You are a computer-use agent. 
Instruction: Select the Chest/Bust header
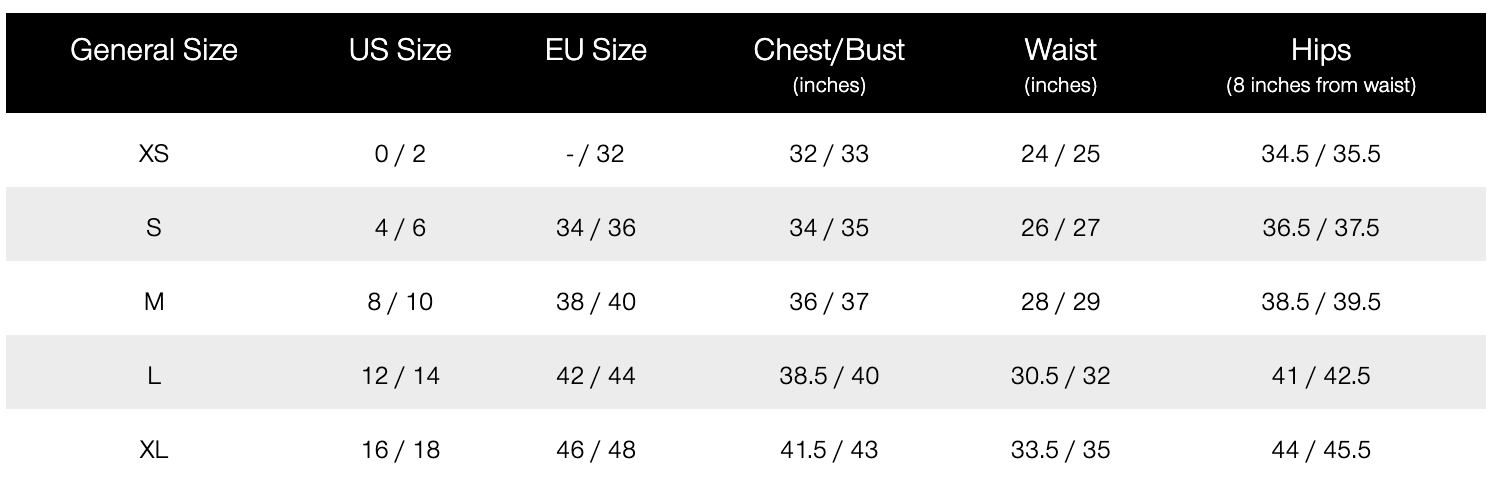(x=829, y=52)
